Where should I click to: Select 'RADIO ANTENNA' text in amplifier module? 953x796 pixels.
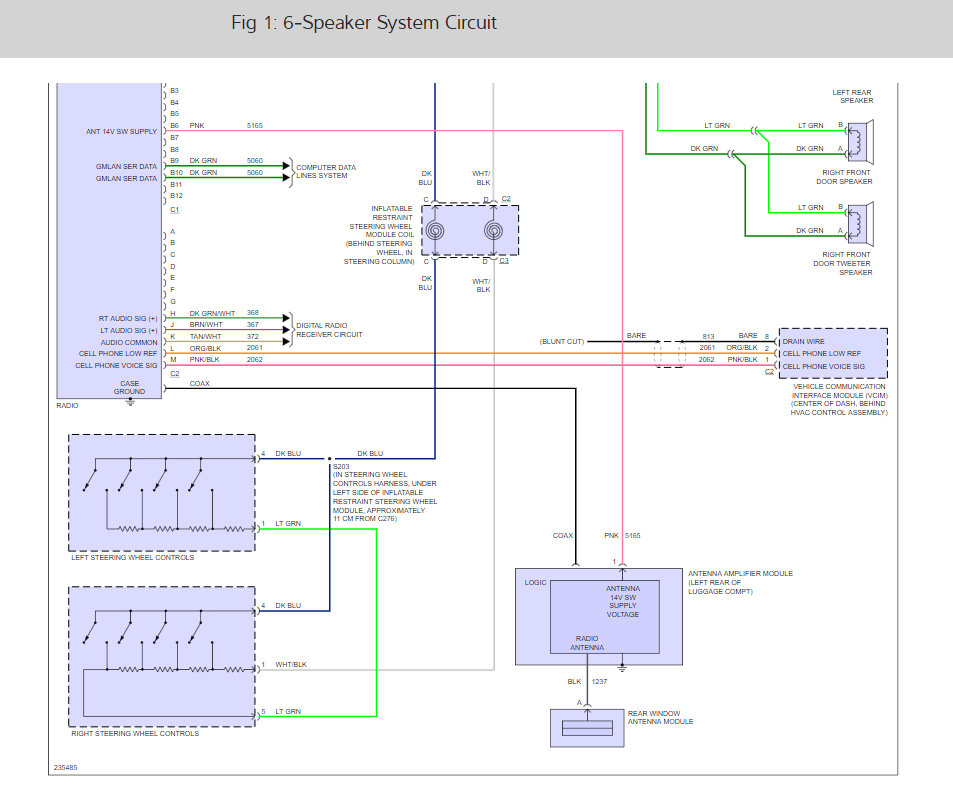point(587,643)
